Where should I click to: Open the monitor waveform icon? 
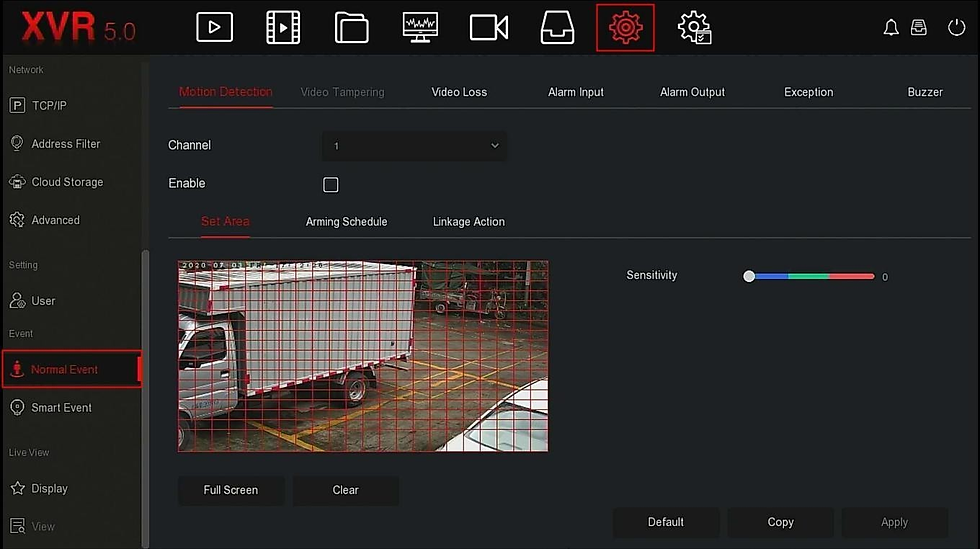click(420, 28)
